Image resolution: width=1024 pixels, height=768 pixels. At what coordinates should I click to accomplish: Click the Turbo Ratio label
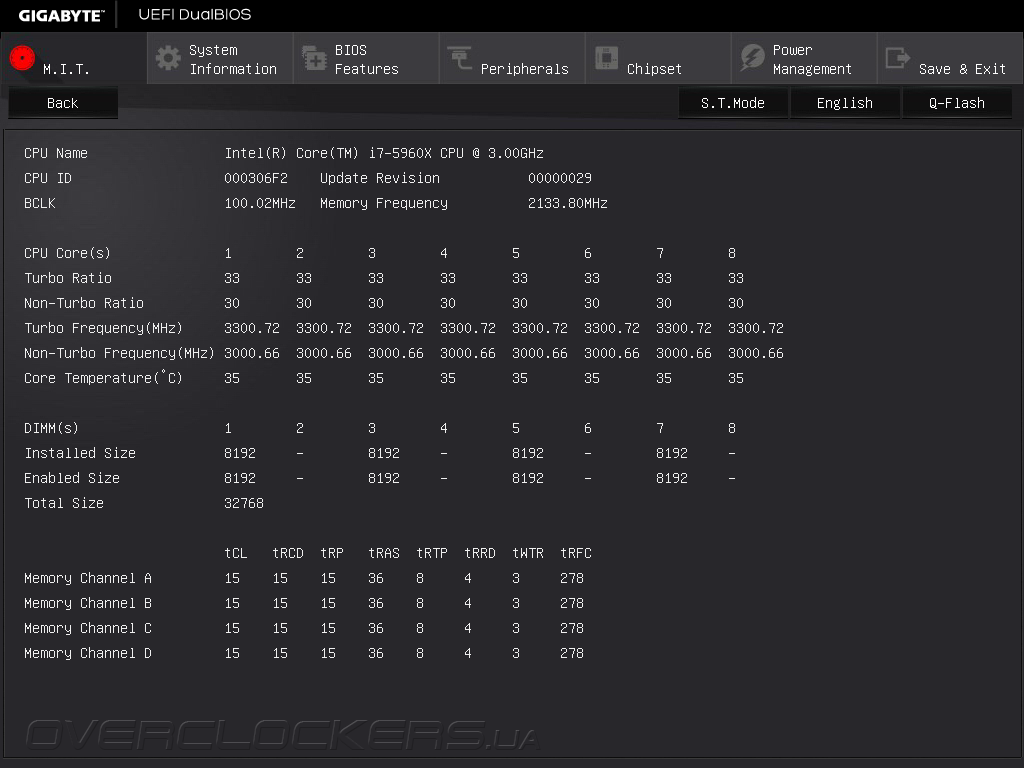click(68, 278)
